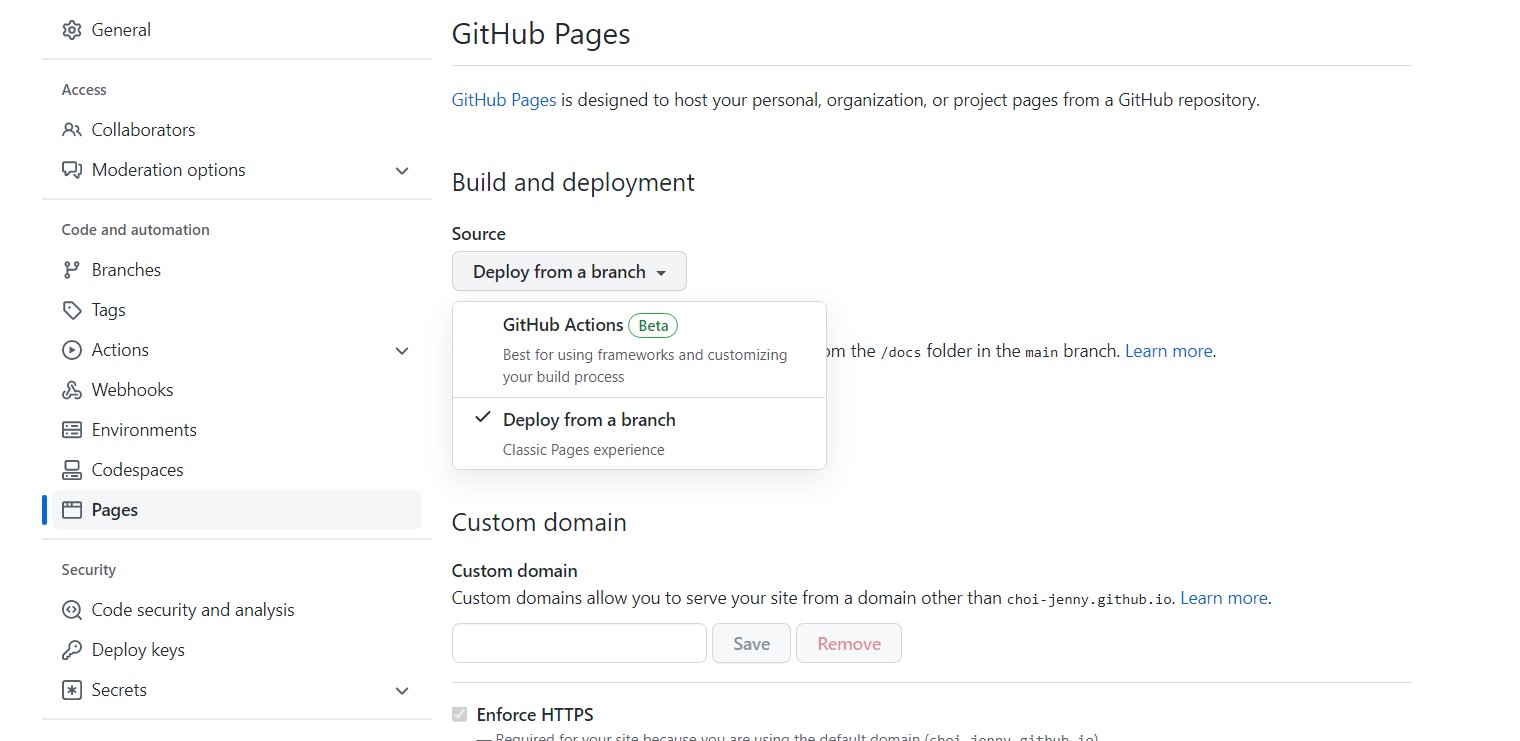Click the key icon beside Deploy keys
Screen dimensions: 1520x741
click(x=71, y=650)
